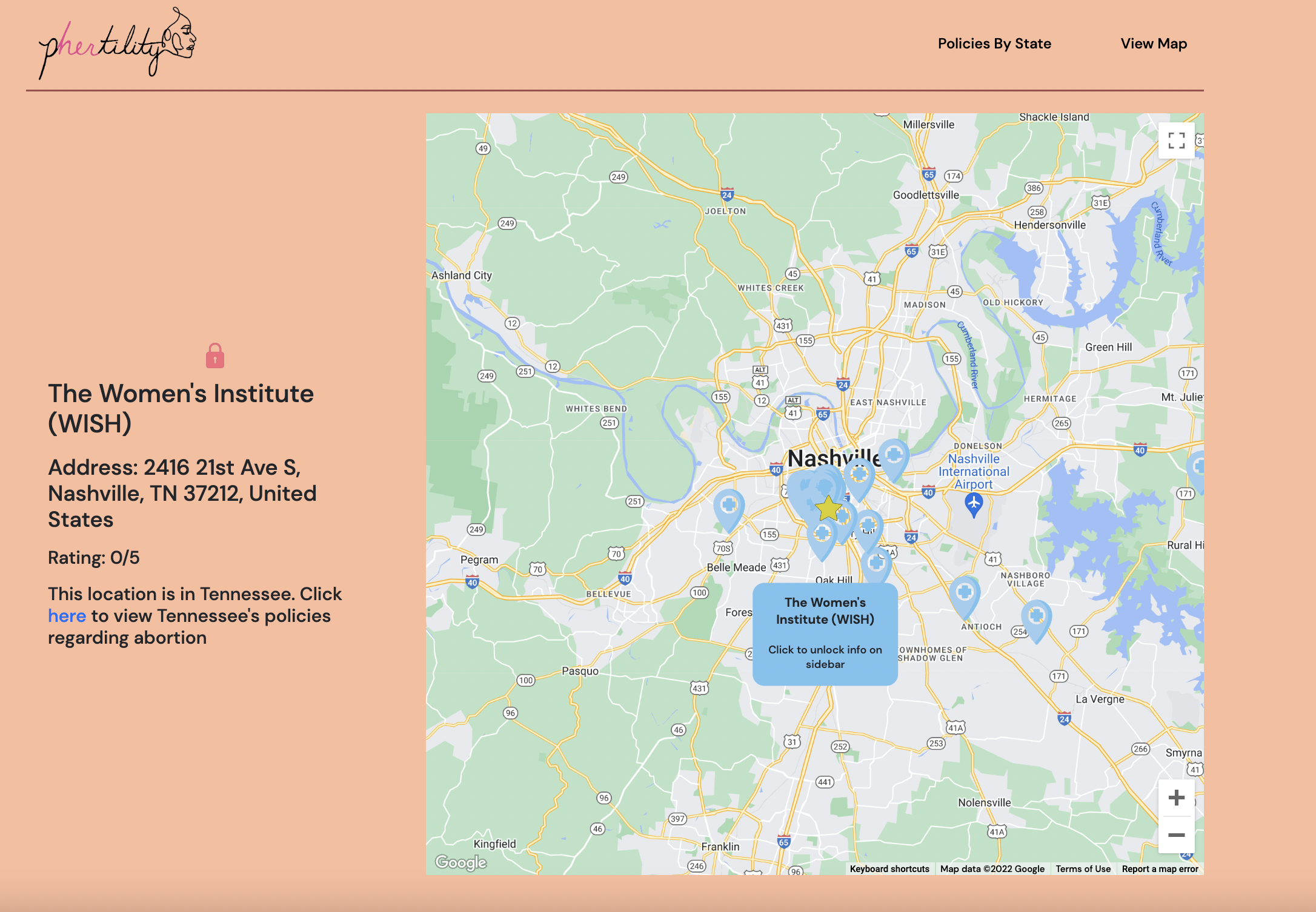Click the yellow star marker in Nashville

tap(828, 509)
